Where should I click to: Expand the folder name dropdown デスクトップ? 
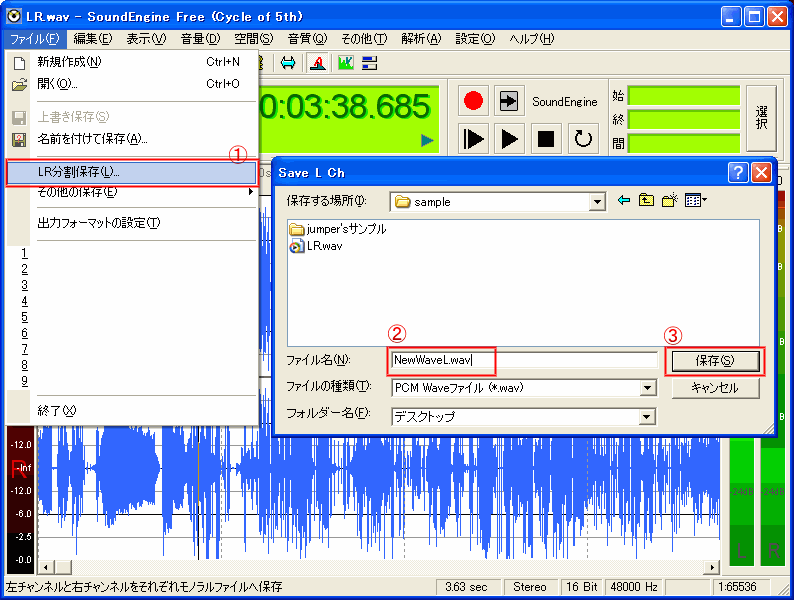(x=647, y=416)
